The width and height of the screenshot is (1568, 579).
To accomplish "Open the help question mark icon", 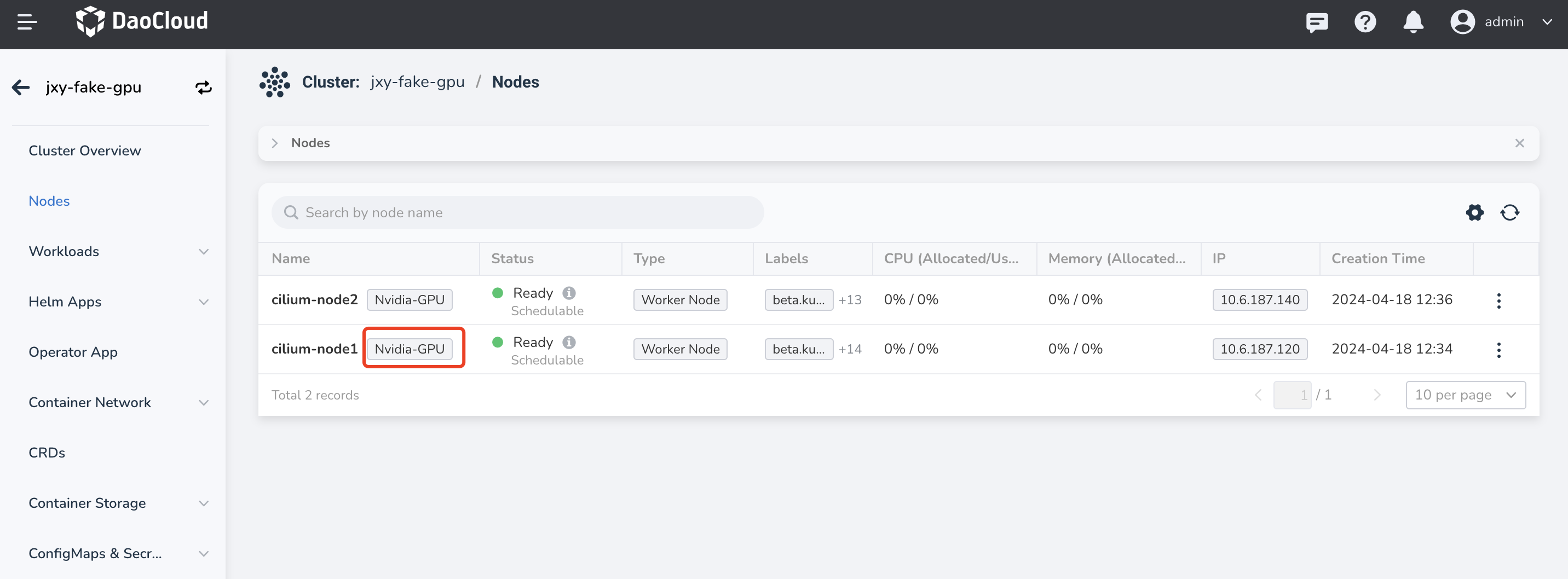I will (x=1365, y=22).
